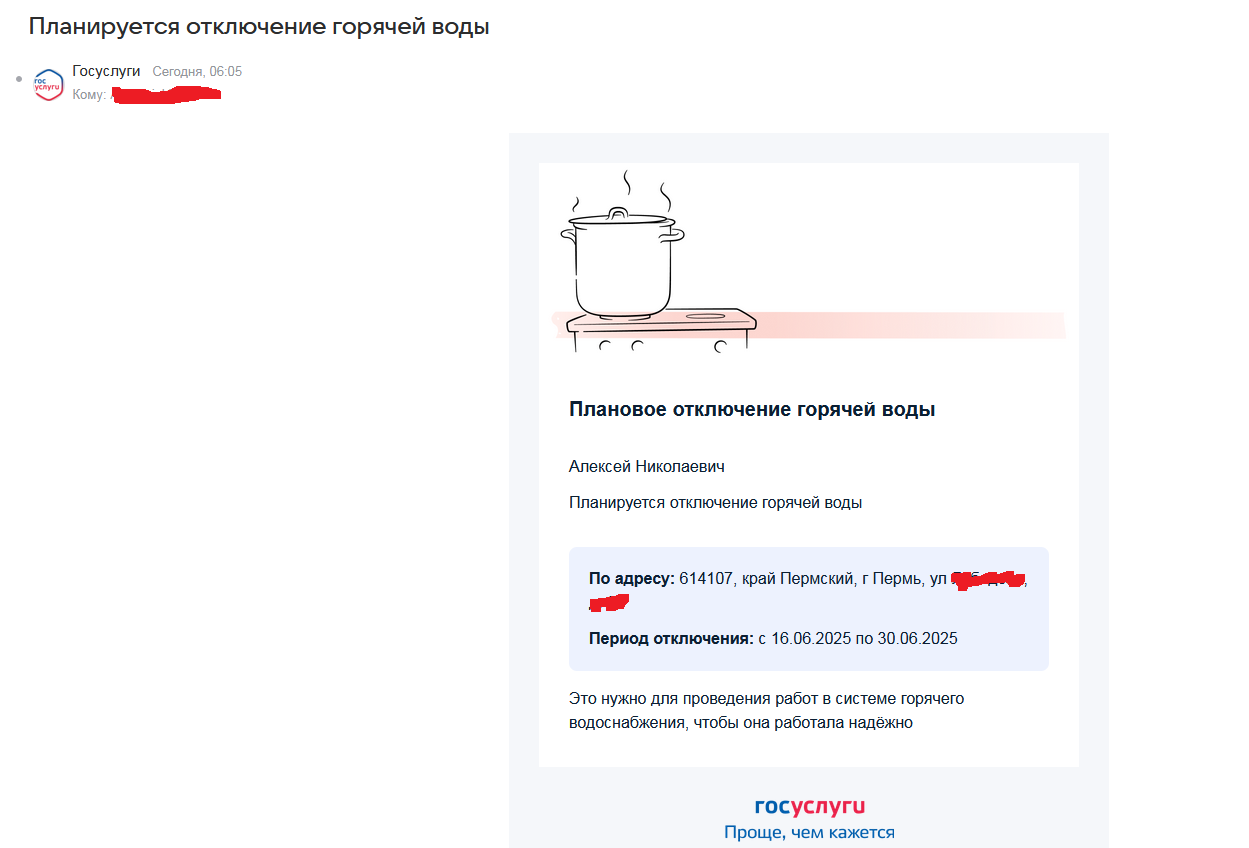Viewport: 1249px width, 848px height.
Task: Click paragraph about работ в системе горячего водоснабжения
Action: coord(766,710)
